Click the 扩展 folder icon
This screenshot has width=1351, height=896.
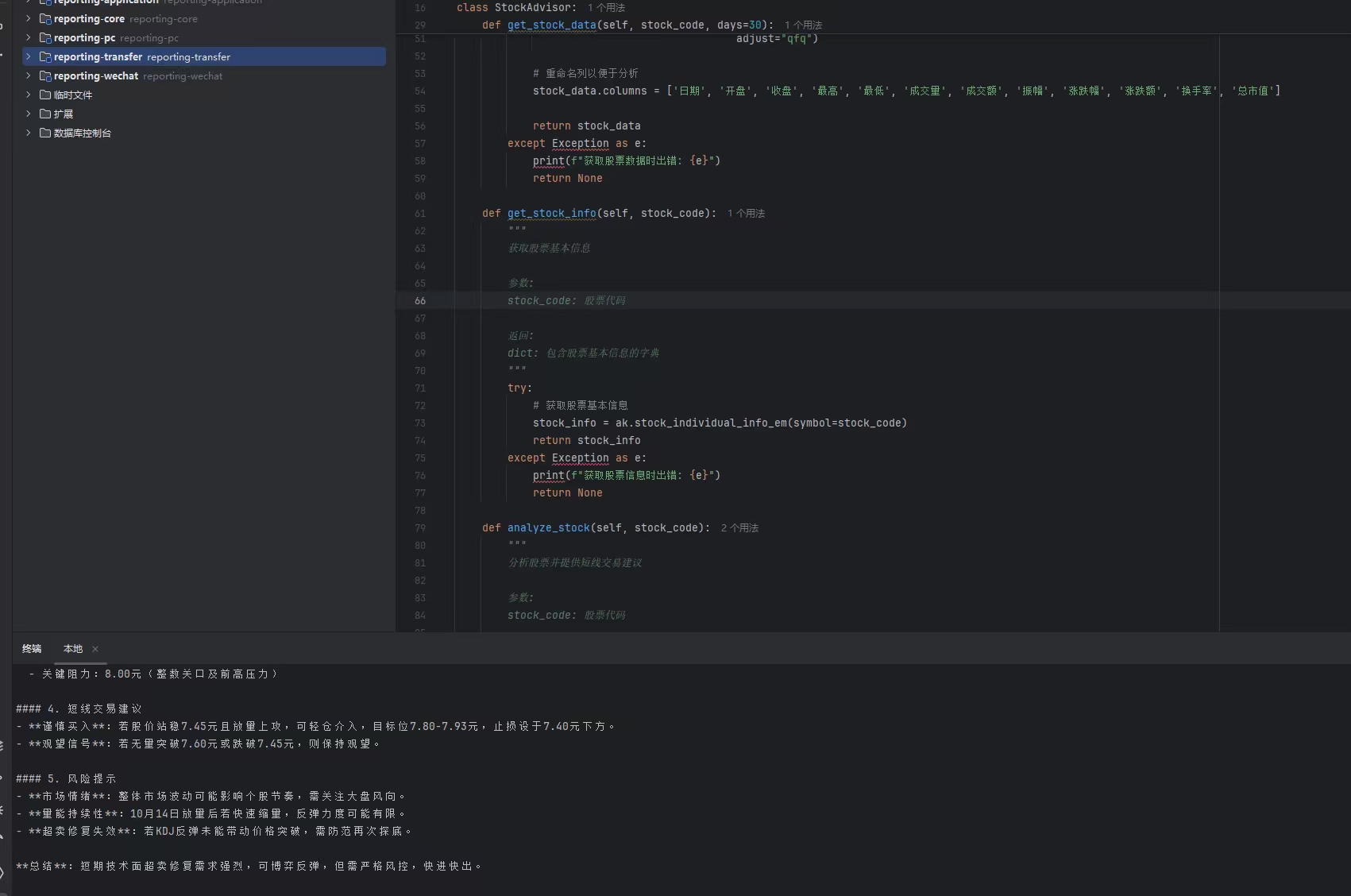click(x=45, y=114)
